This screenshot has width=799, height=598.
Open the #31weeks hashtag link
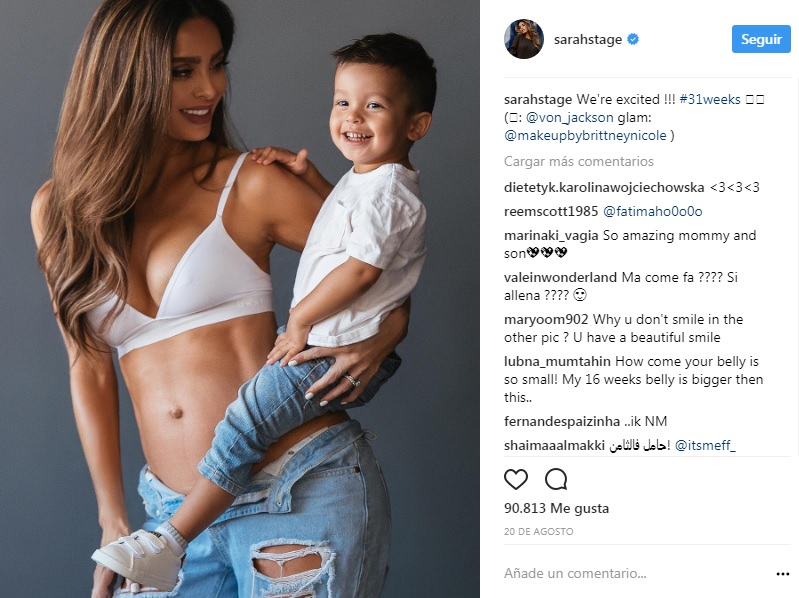point(710,99)
